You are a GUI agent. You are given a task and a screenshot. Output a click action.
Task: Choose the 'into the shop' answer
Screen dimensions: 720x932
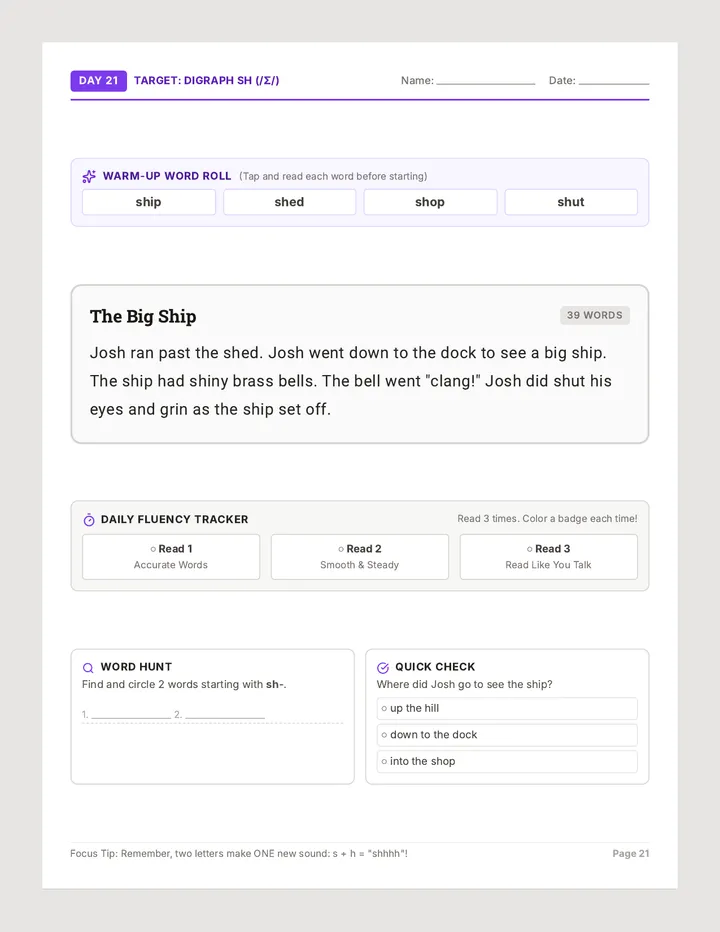(x=507, y=761)
